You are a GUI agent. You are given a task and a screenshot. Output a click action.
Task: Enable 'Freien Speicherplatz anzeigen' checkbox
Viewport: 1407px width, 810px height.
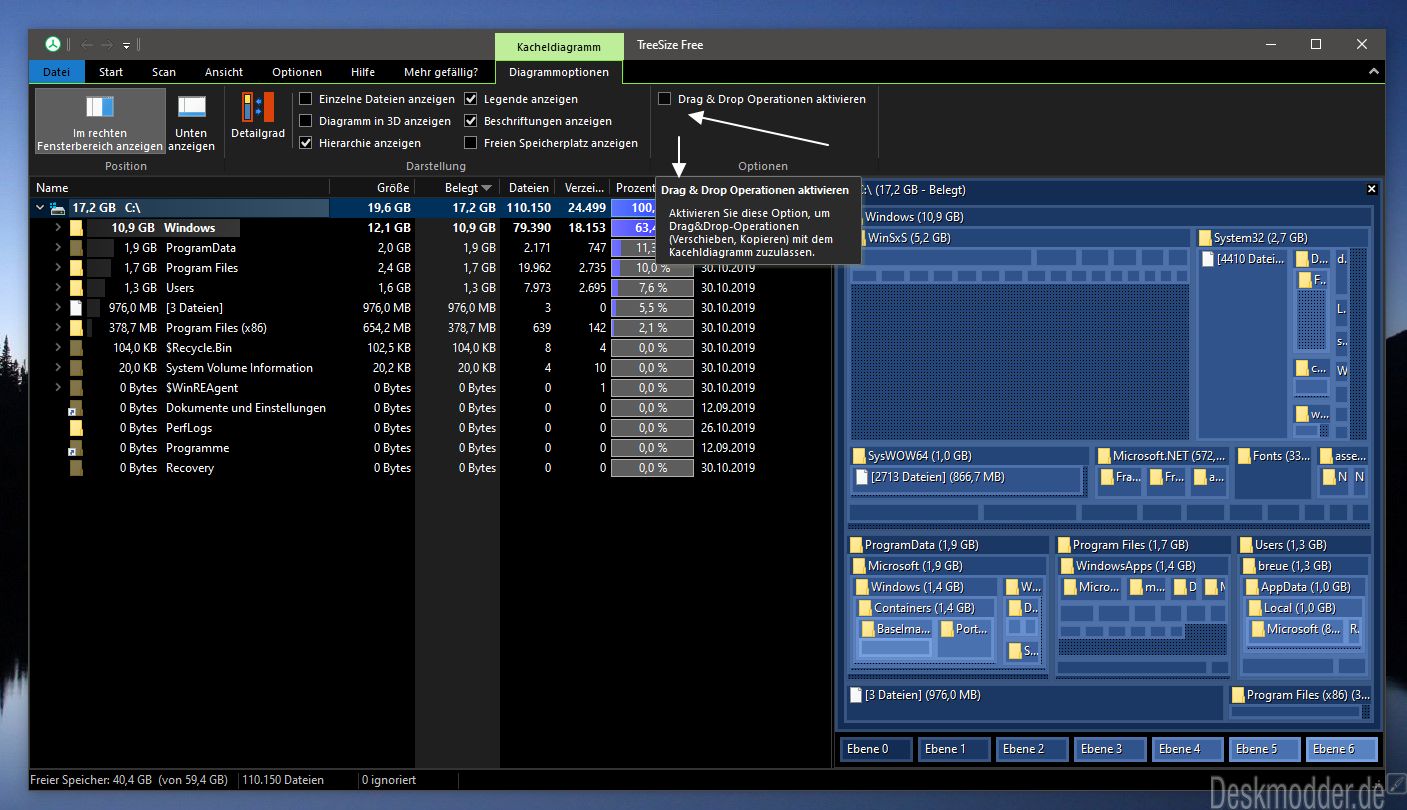(471, 143)
